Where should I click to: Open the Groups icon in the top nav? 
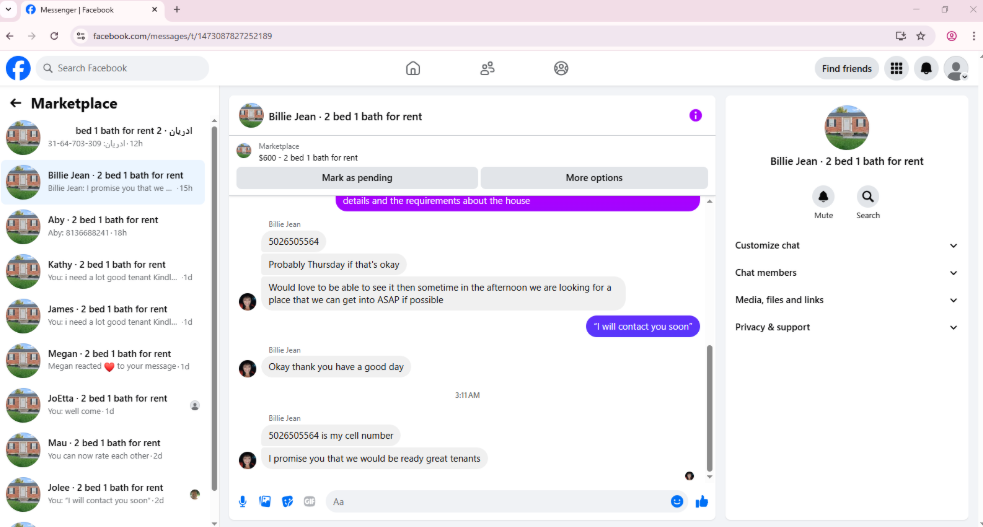point(561,68)
